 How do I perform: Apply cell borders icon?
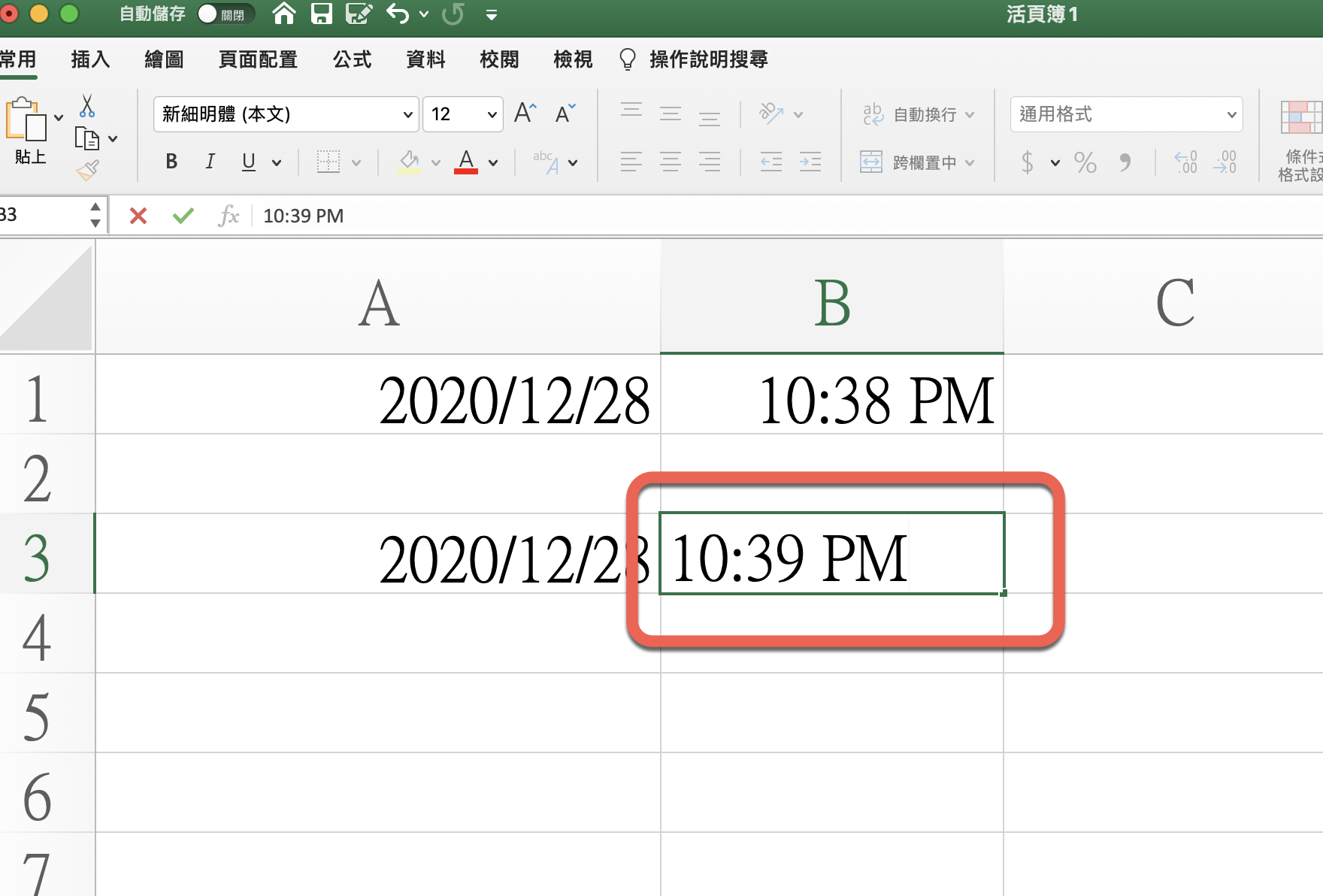pos(328,162)
